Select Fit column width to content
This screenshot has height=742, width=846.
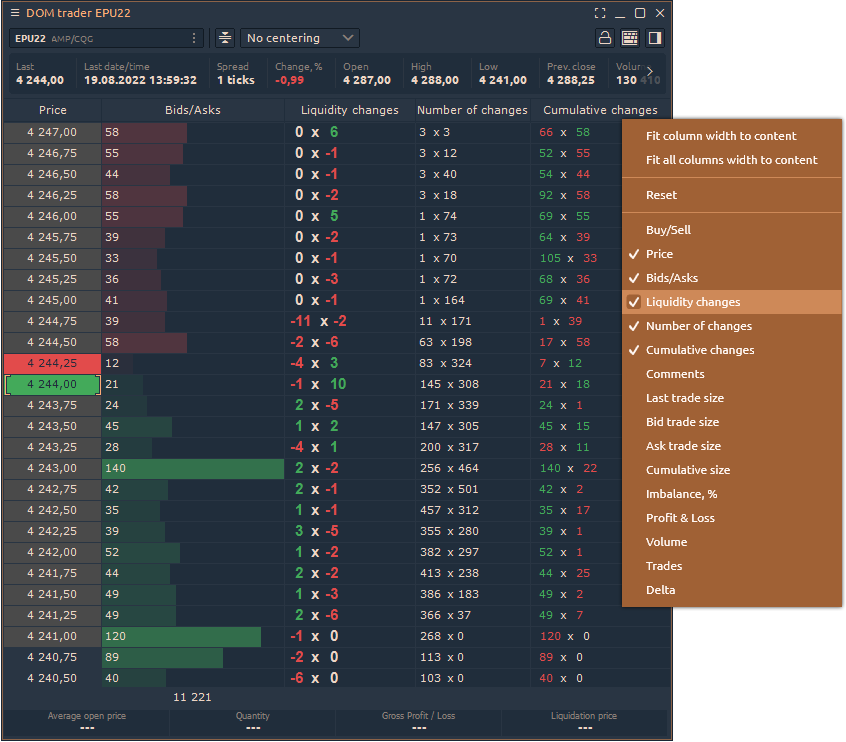click(721, 136)
